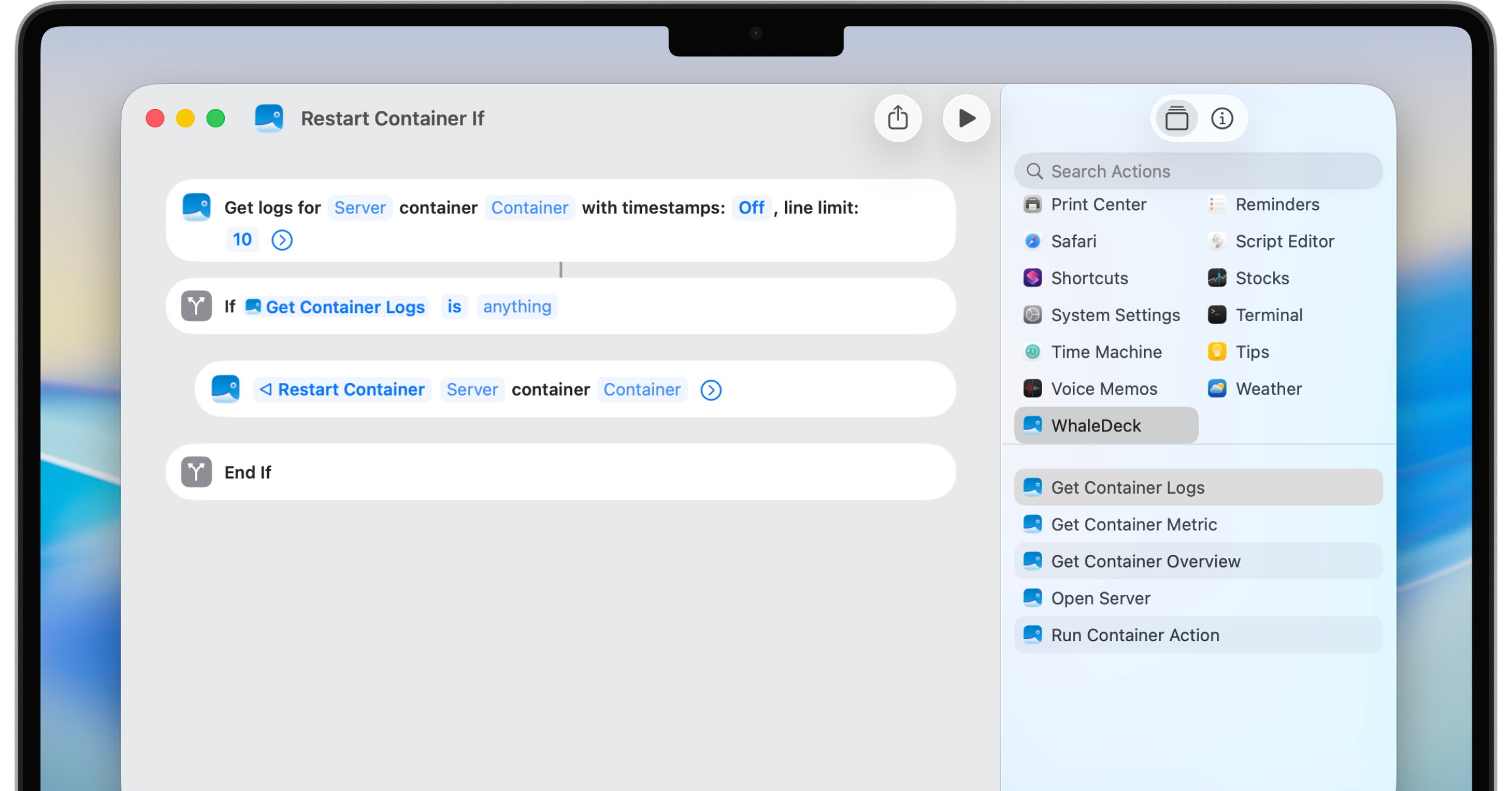The height and width of the screenshot is (791, 1512).
Task: Open the Container picker in Restart Container
Action: pyautogui.click(x=641, y=389)
